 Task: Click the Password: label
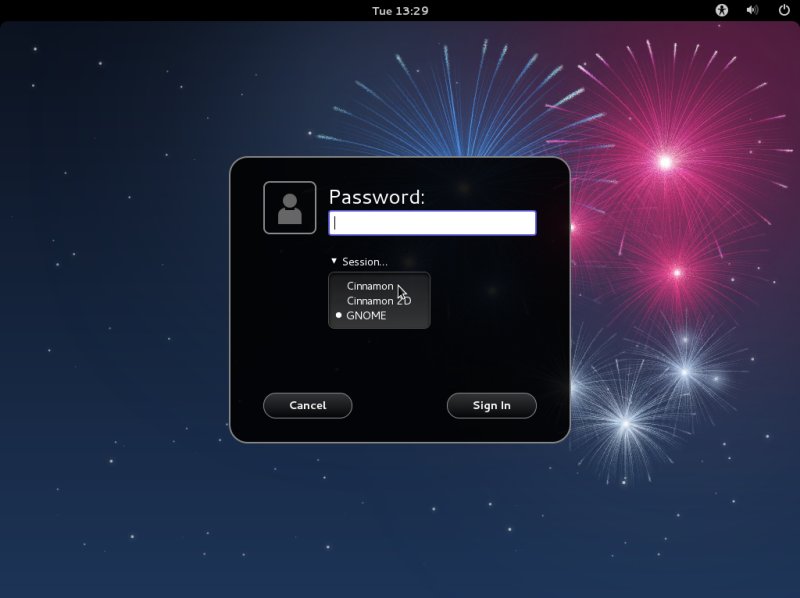377,197
